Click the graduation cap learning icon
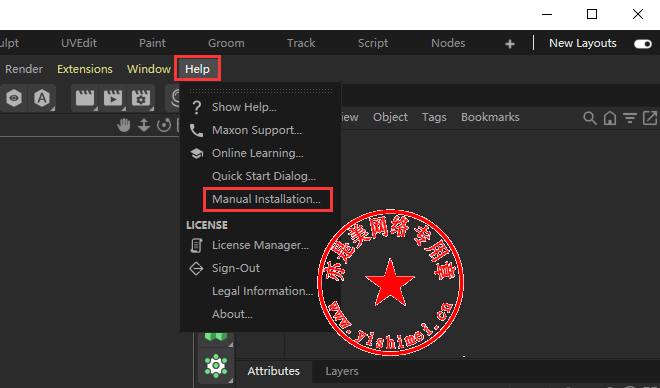Image resolution: width=660 pixels, height=388 pixels. pos(197,153)
